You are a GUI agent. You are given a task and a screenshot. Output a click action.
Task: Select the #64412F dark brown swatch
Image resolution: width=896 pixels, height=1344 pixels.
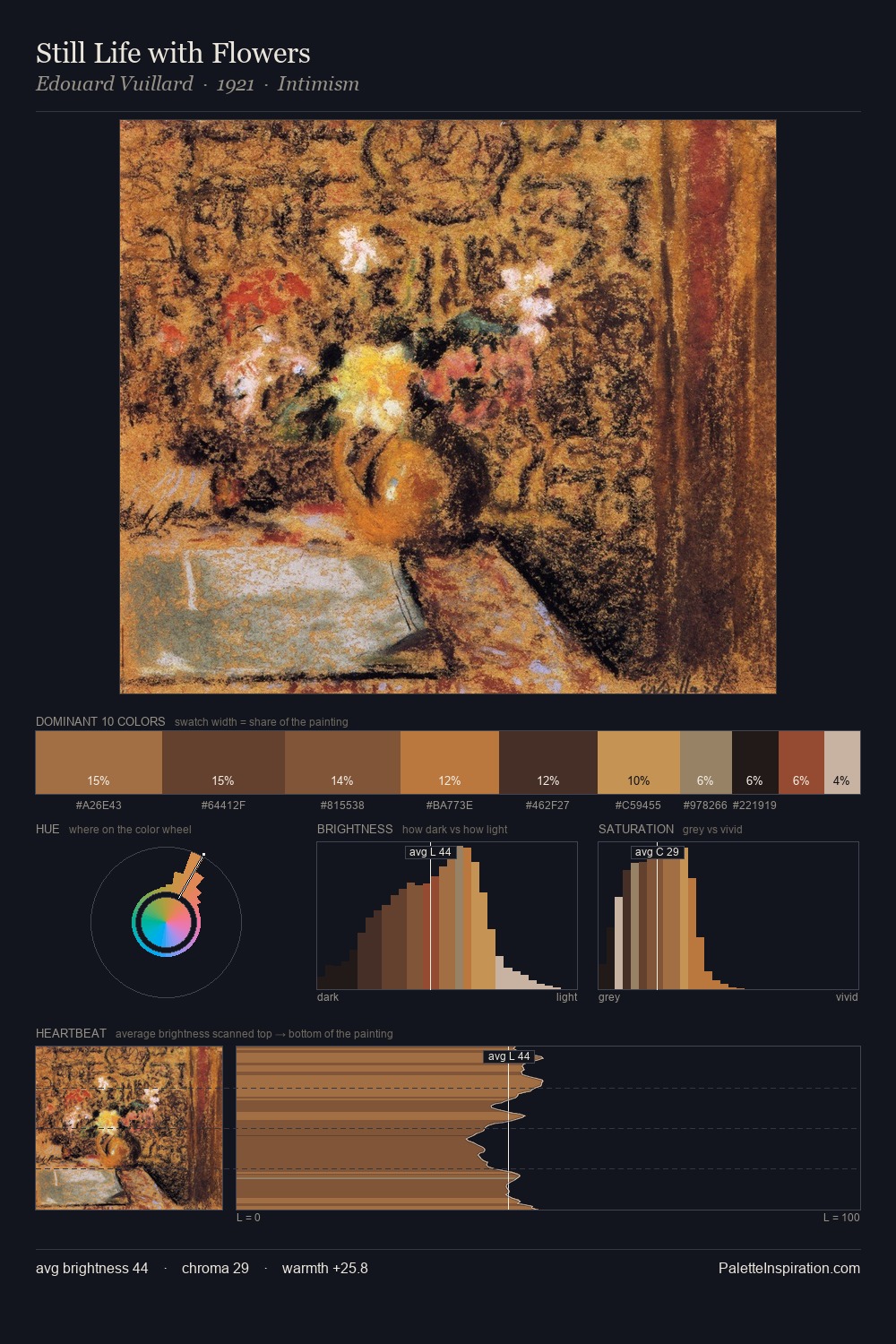click(223, 762)
